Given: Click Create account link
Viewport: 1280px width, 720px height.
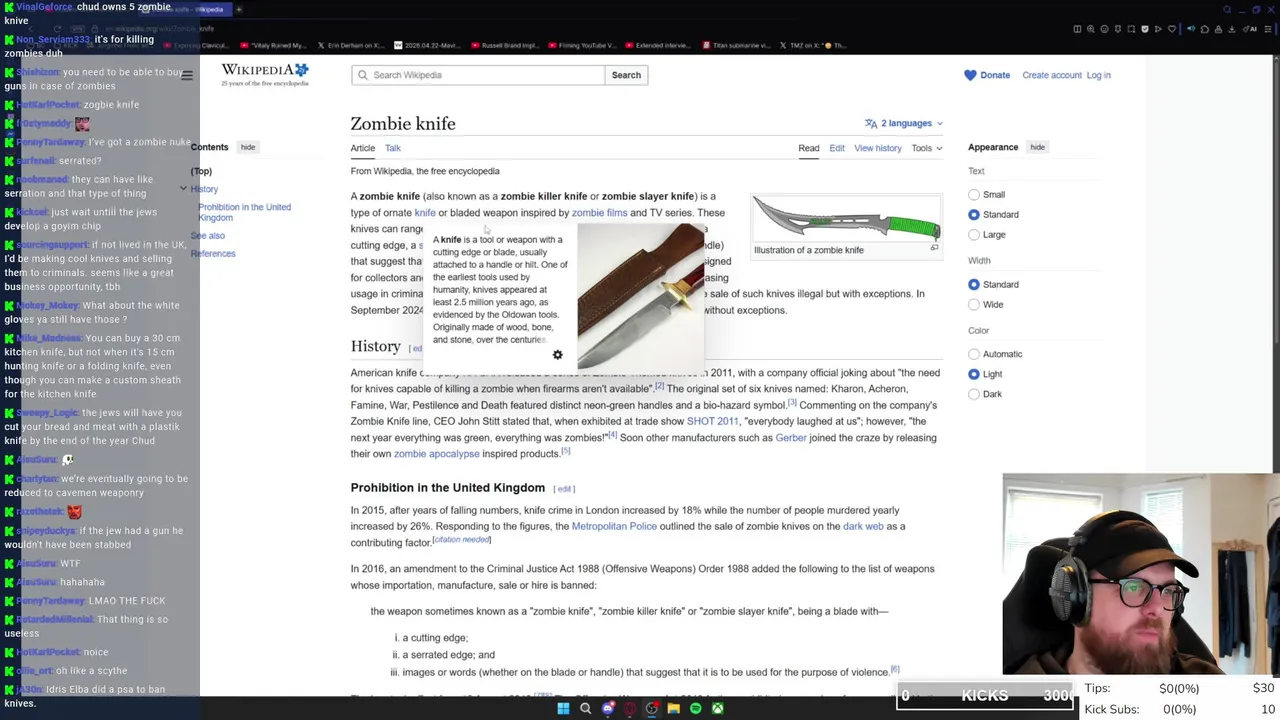Looking at the screenshot, I should click(x=1052, y=75).
